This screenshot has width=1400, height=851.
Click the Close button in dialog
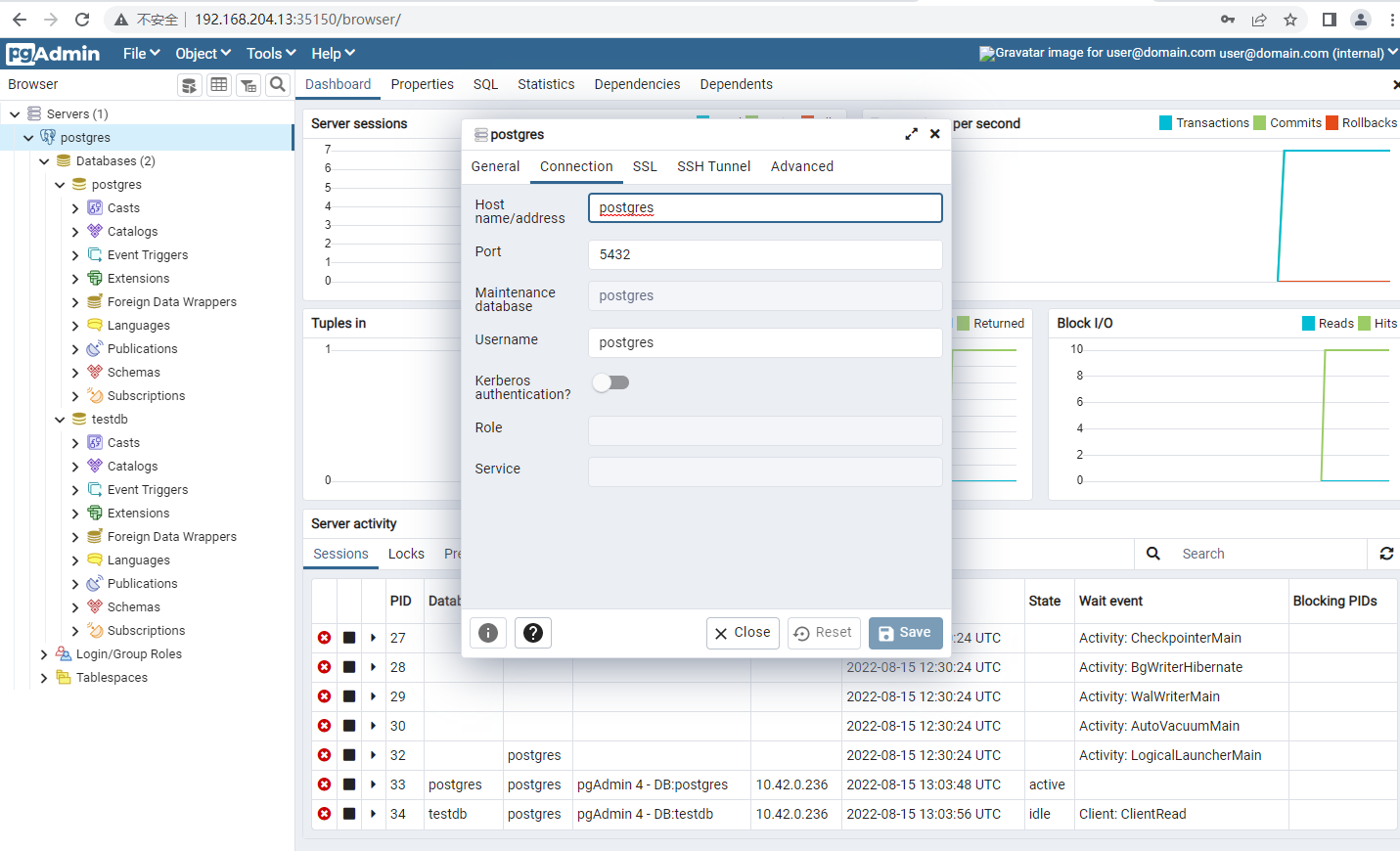click(743, 633)
